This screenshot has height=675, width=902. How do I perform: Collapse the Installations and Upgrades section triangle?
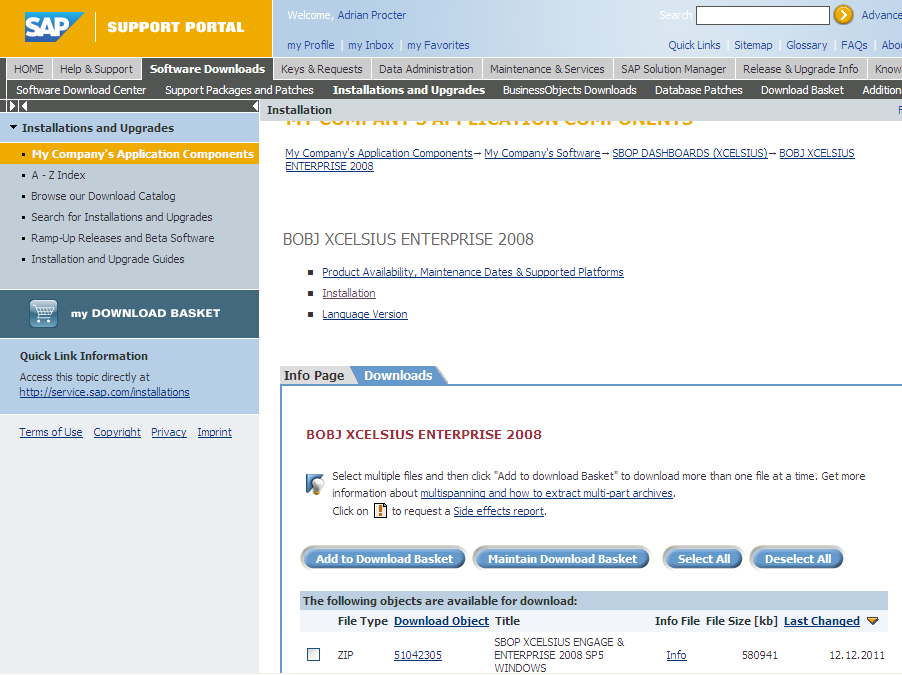pos(13,127)
